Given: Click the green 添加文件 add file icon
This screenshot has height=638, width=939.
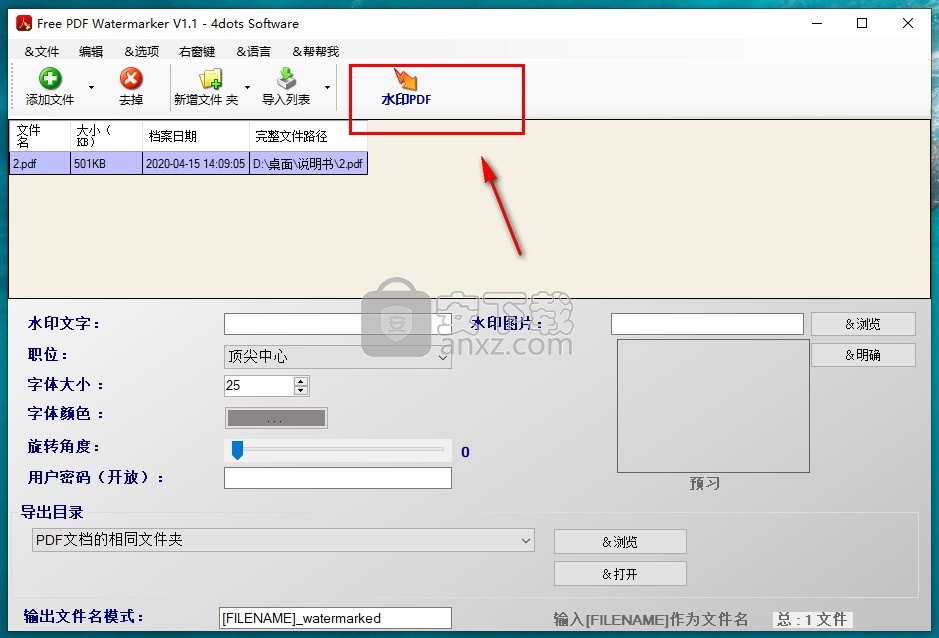Looking at the screenshot, I should point(50,78).
